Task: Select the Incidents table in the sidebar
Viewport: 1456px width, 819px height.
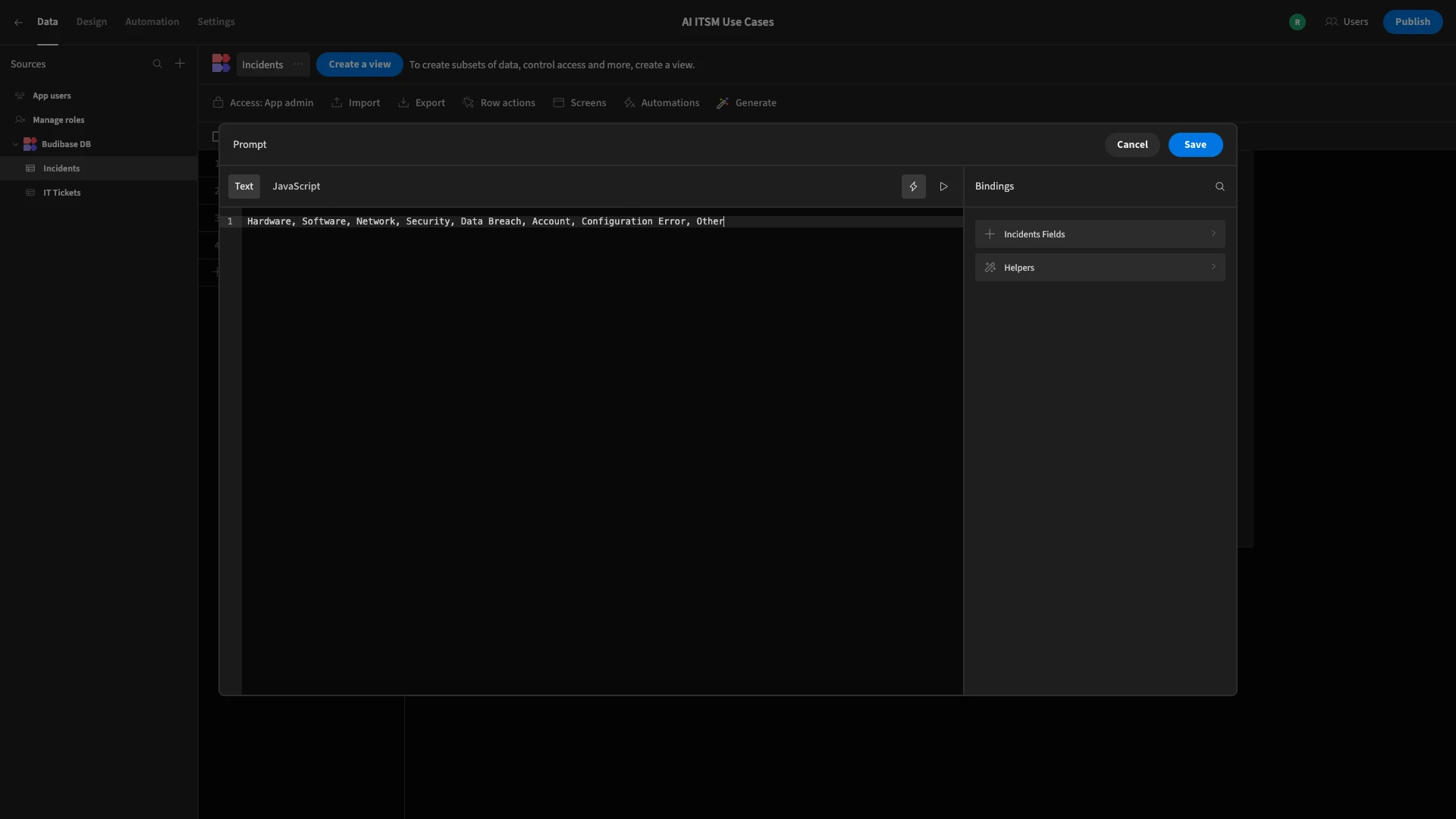Action: (99, 168)
